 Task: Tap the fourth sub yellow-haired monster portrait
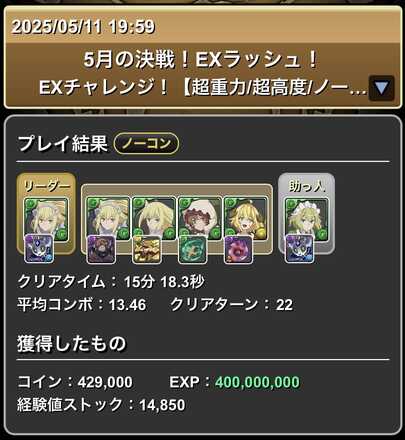pyautogui.click(x=246, y=218)
